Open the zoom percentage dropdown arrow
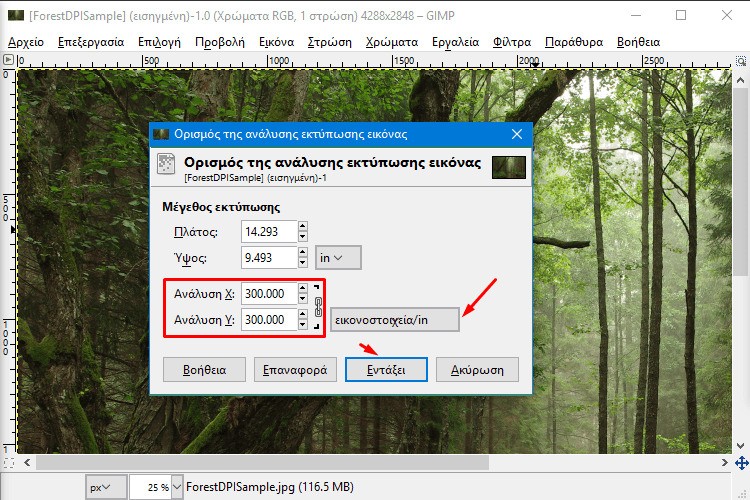Screen dimensions: 750x500 pos(177,487)
